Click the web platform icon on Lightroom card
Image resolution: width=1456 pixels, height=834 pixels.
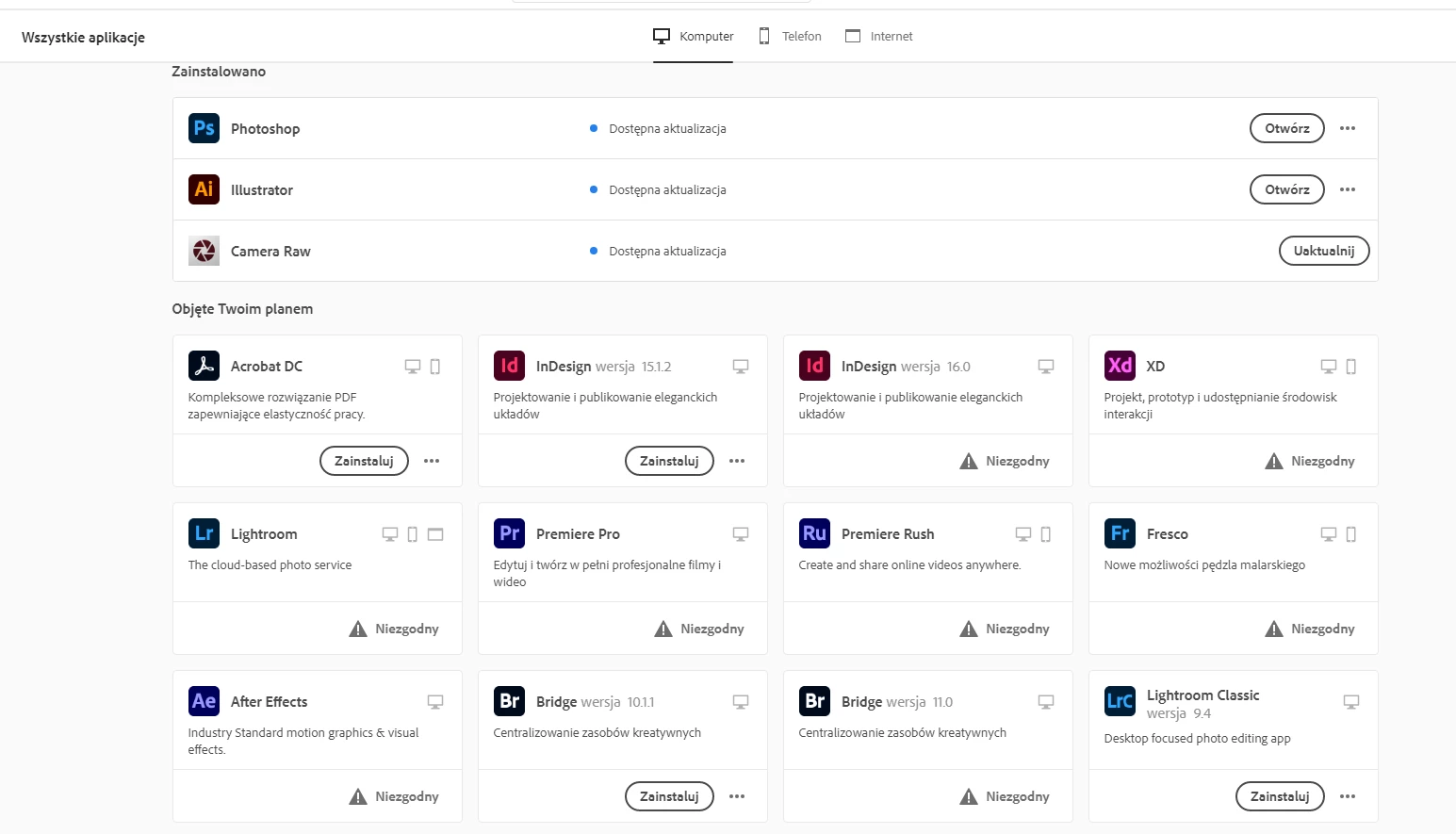435,534
